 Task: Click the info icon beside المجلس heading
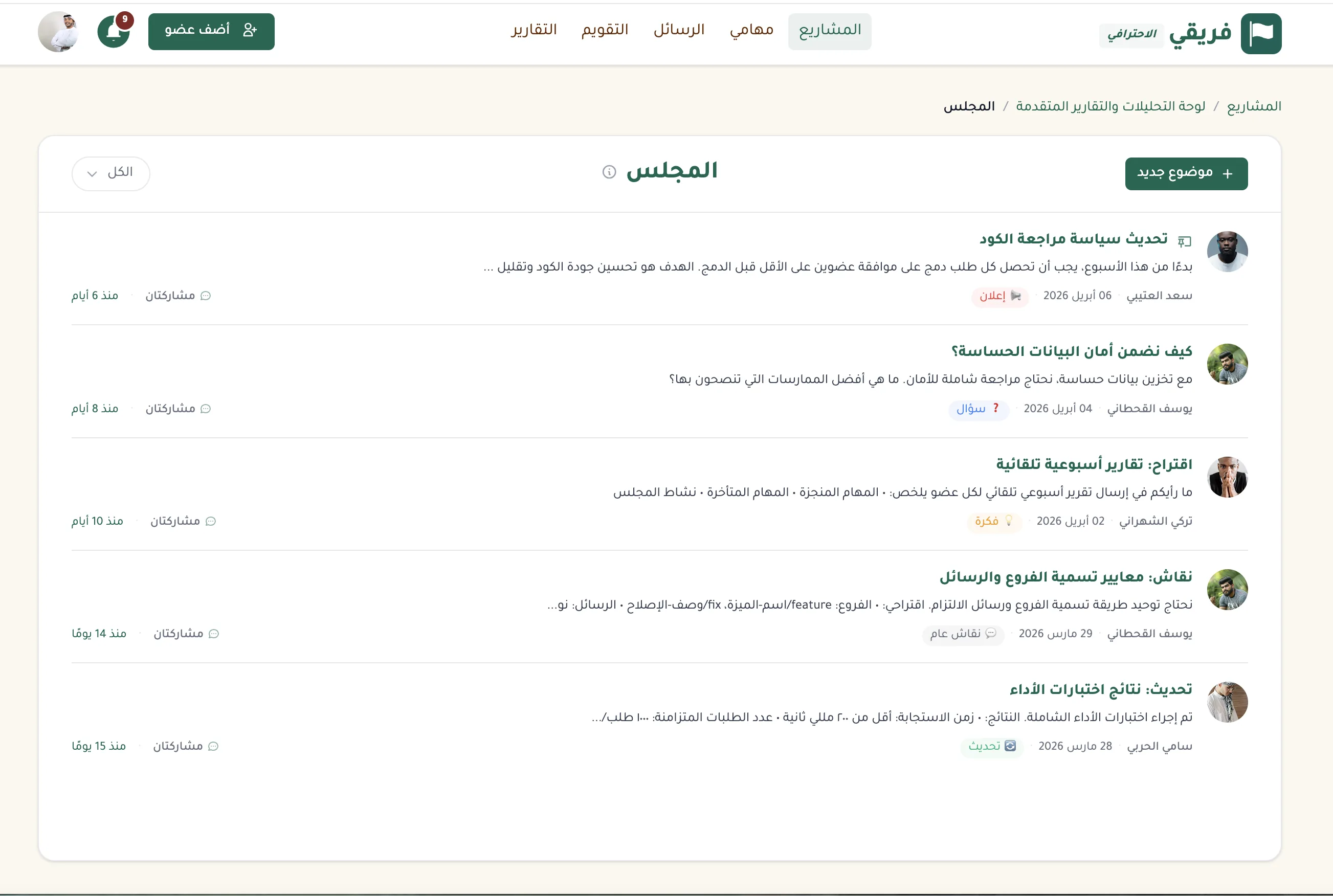(x=609, y=172)
